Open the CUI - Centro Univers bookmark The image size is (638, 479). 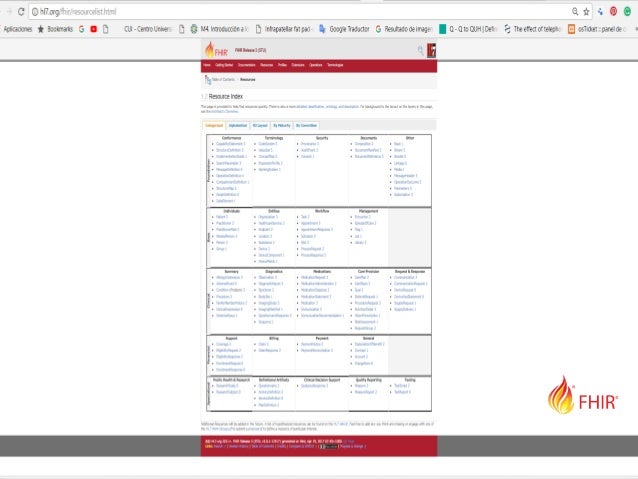[x=147, y=29]
